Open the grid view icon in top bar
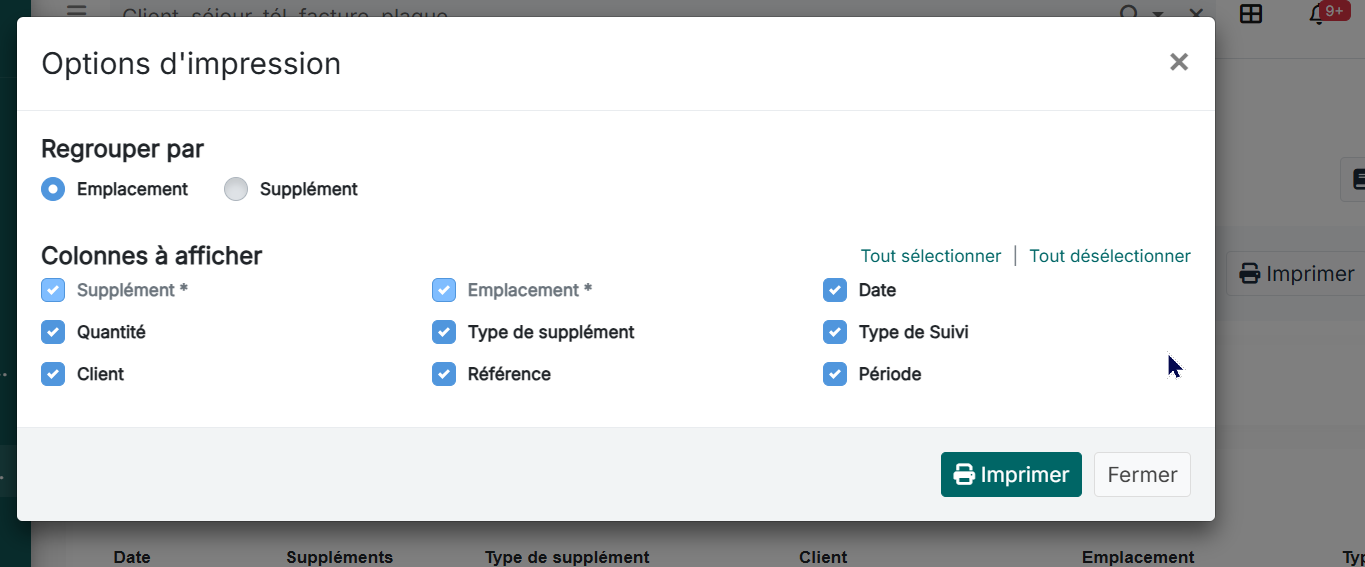The height and width of the screenshot is (567, 1365). coord(1250,13)
